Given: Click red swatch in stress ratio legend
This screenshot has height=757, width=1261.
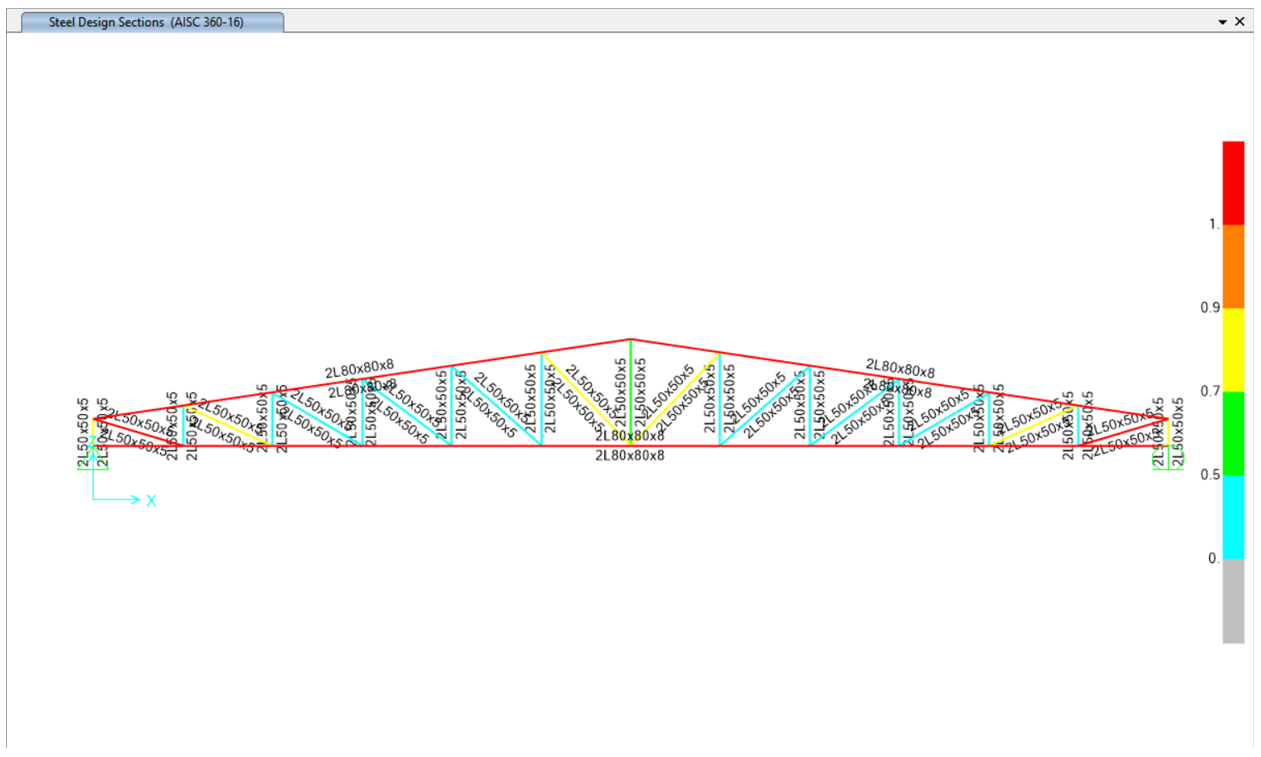Looking at the screenshot, I should tap(1233, 182).
